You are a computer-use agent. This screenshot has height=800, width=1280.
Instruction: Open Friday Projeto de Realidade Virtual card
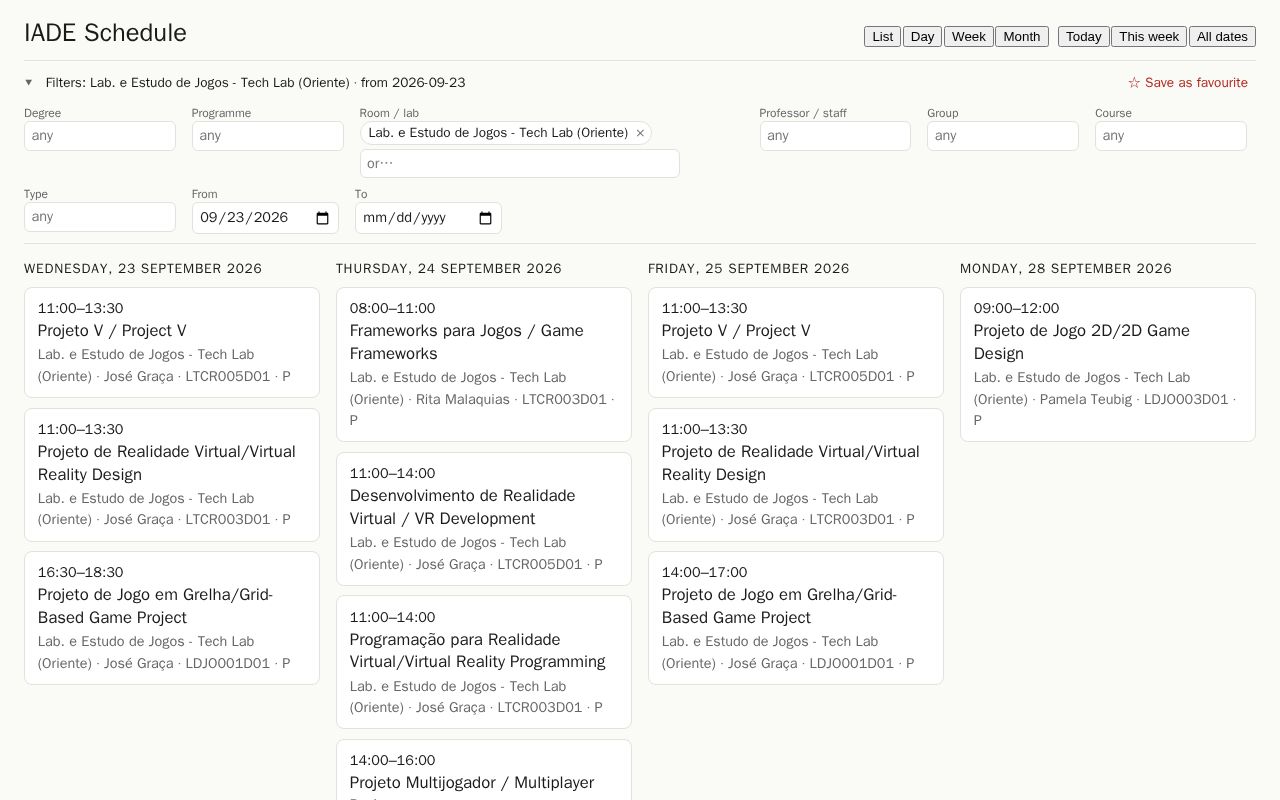point(796,475)
